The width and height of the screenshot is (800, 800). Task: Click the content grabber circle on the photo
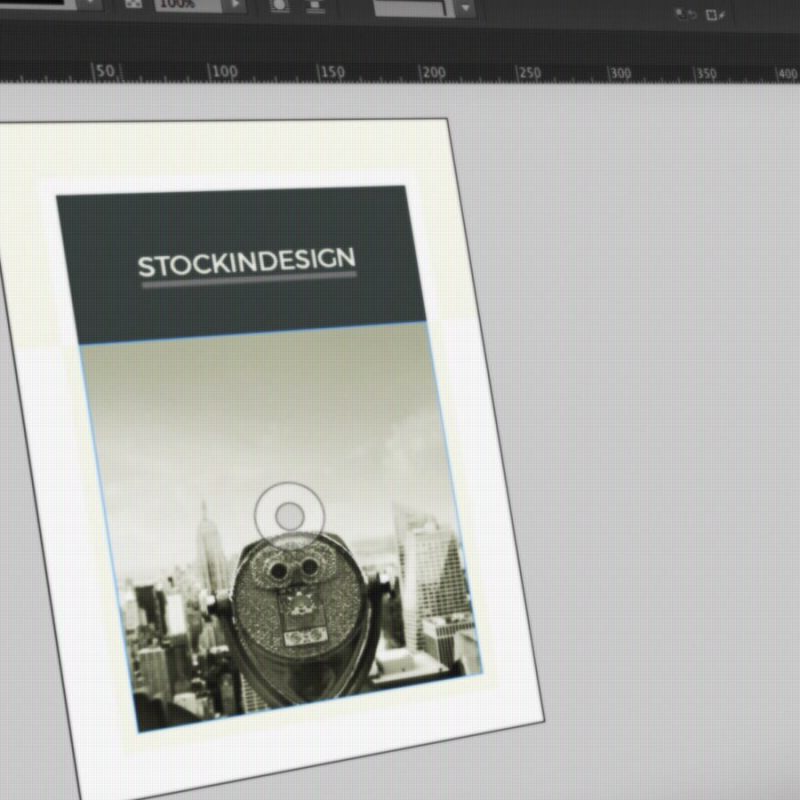289,516
